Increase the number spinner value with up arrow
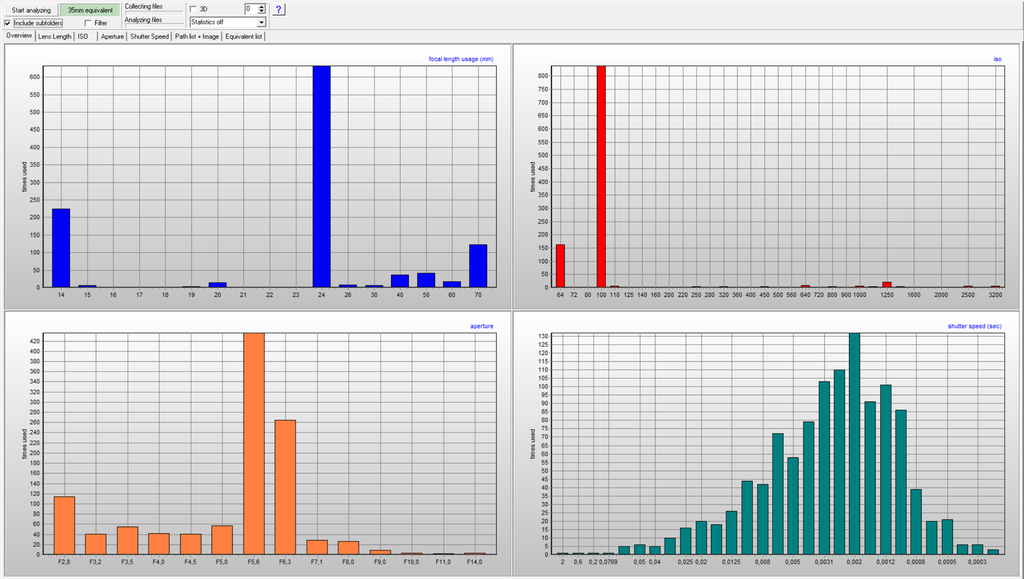This screenshot has width=1024, height=579. (x=262, y=7)
